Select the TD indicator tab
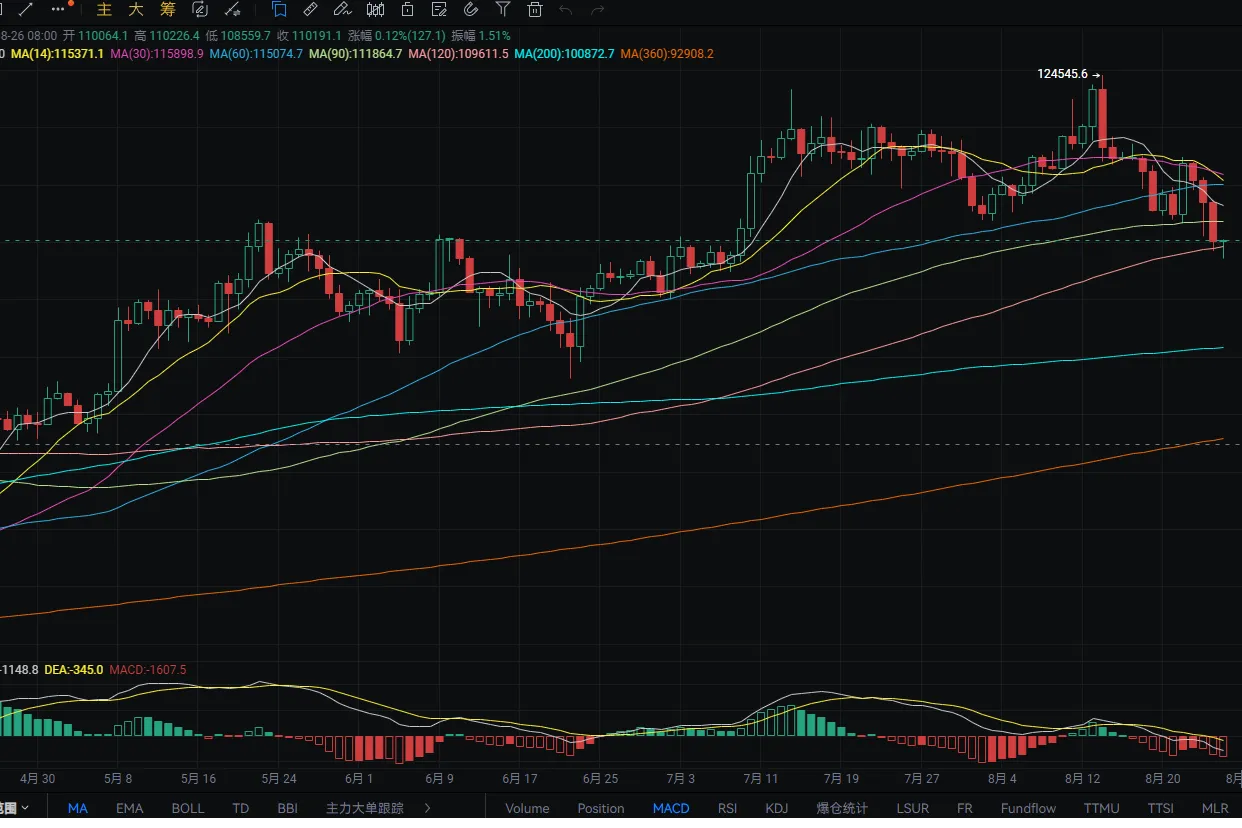This screenshot has height=828, width=1242. 240,808
